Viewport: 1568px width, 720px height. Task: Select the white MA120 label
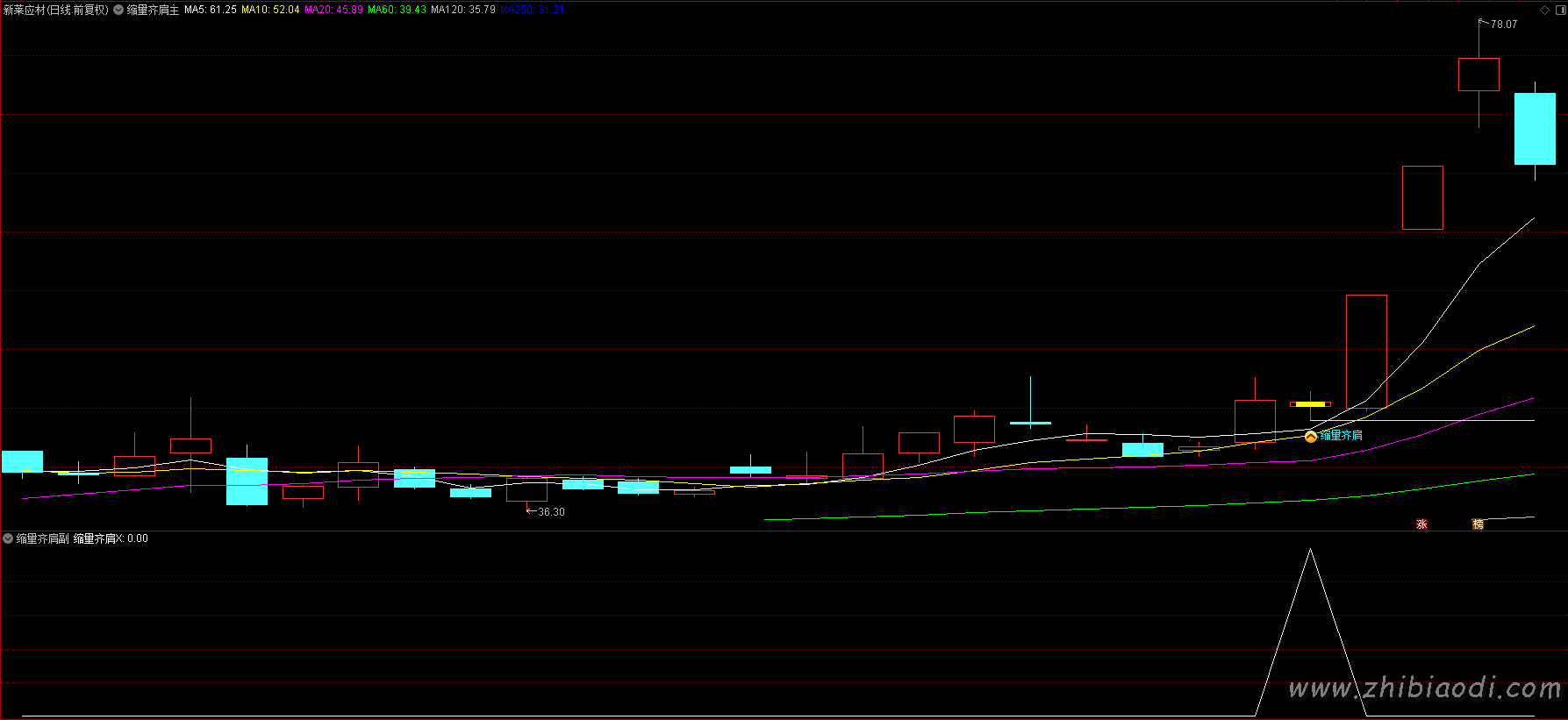click(x=462, y=10)
